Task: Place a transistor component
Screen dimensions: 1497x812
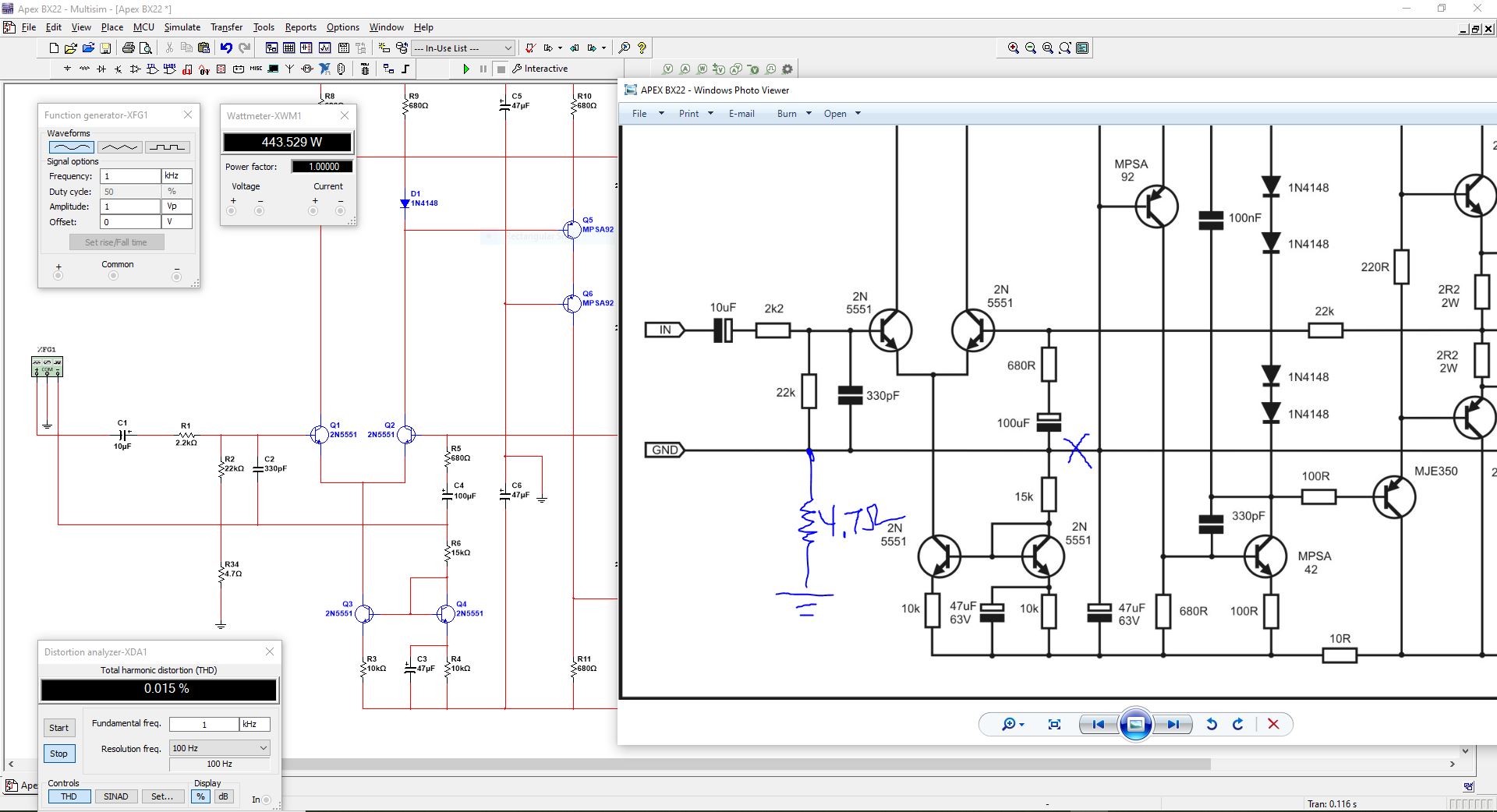Action: 118,69
